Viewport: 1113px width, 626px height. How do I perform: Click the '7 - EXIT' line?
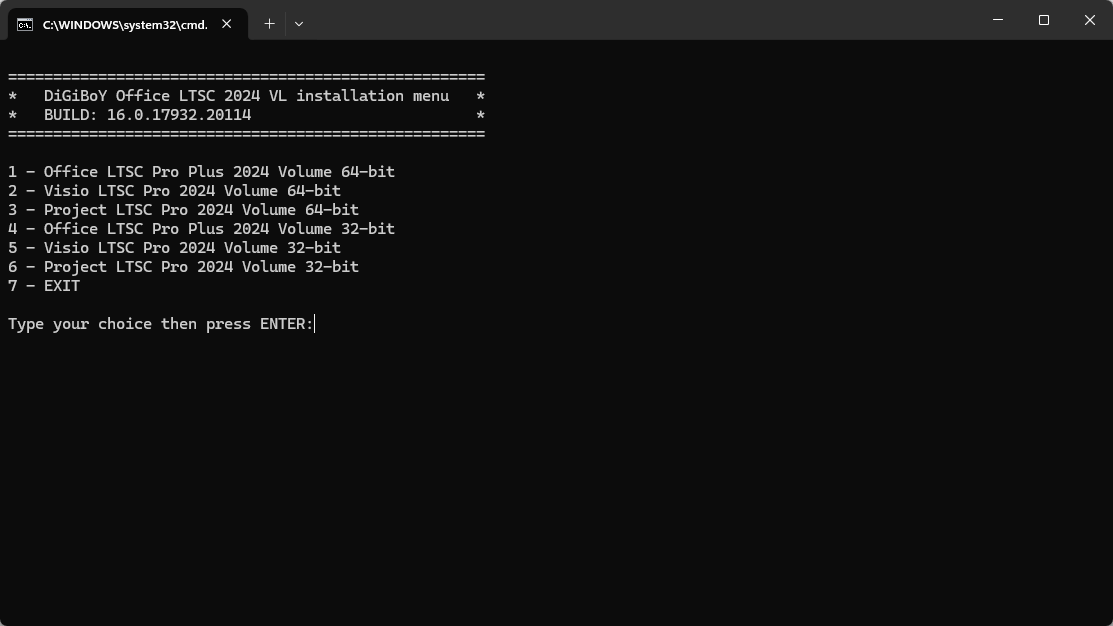point(44,286)
